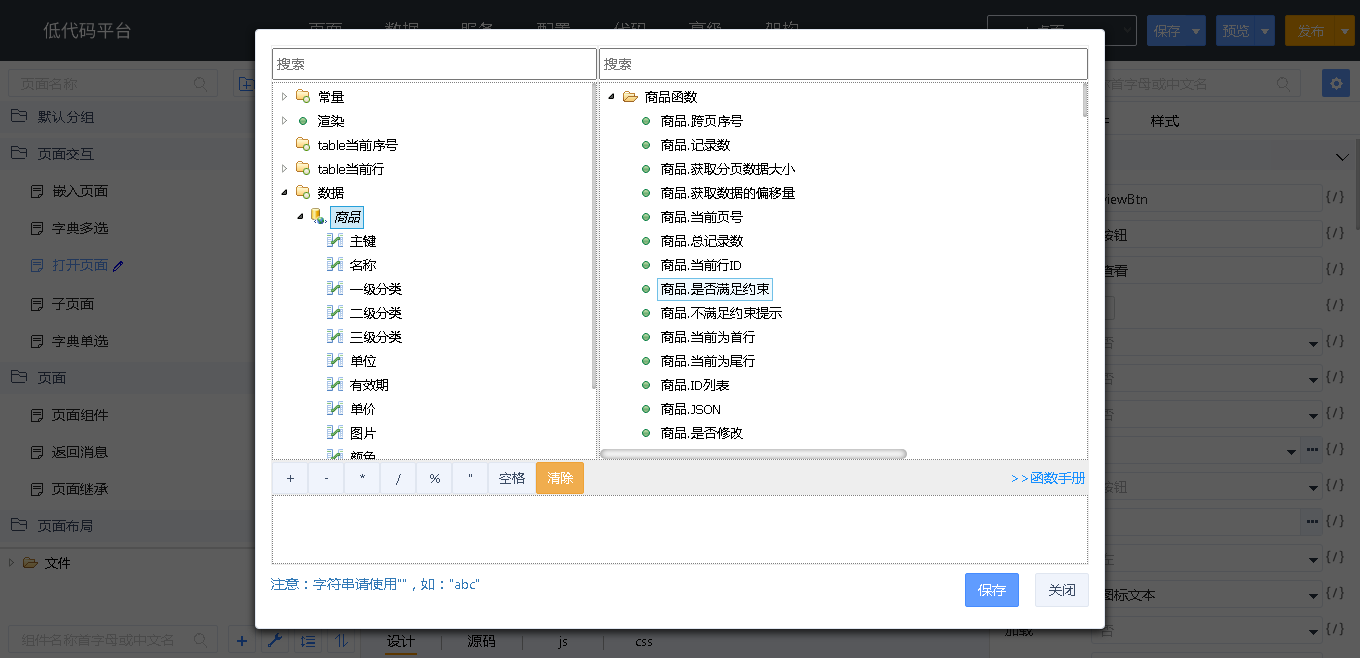Image resolution: width=1360 pixels, height=658 pixels.
Task: Click the 商品函数 open folder icon
Action: (630, 97)
